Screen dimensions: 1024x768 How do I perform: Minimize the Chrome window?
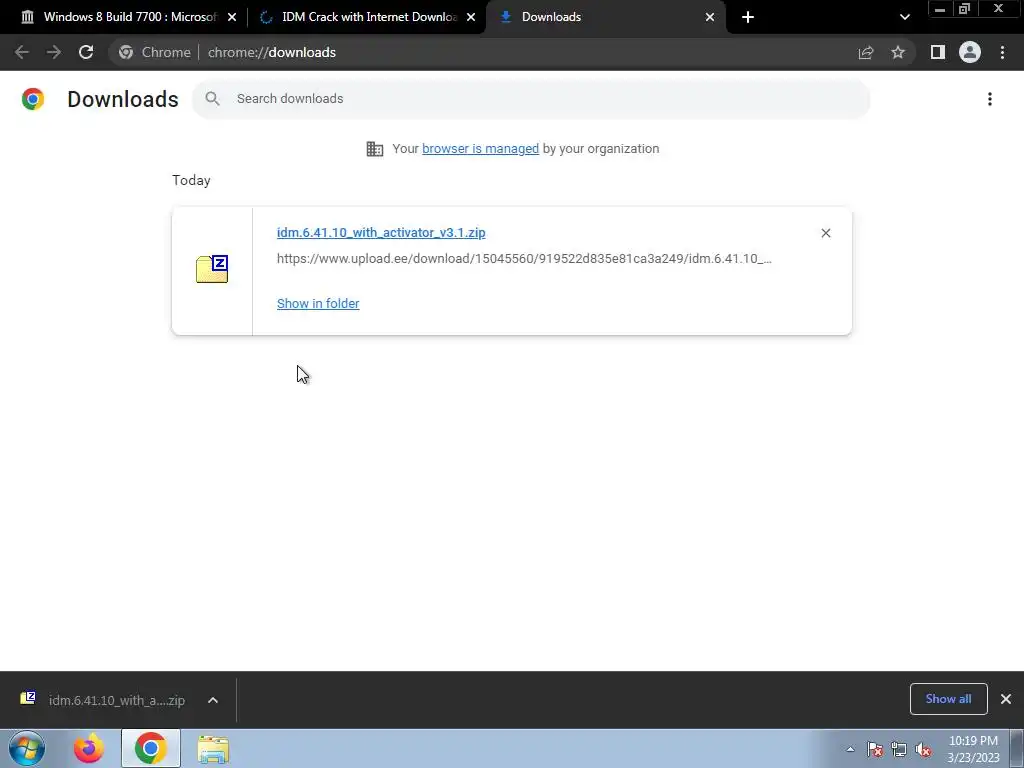(x=940, y=9)
